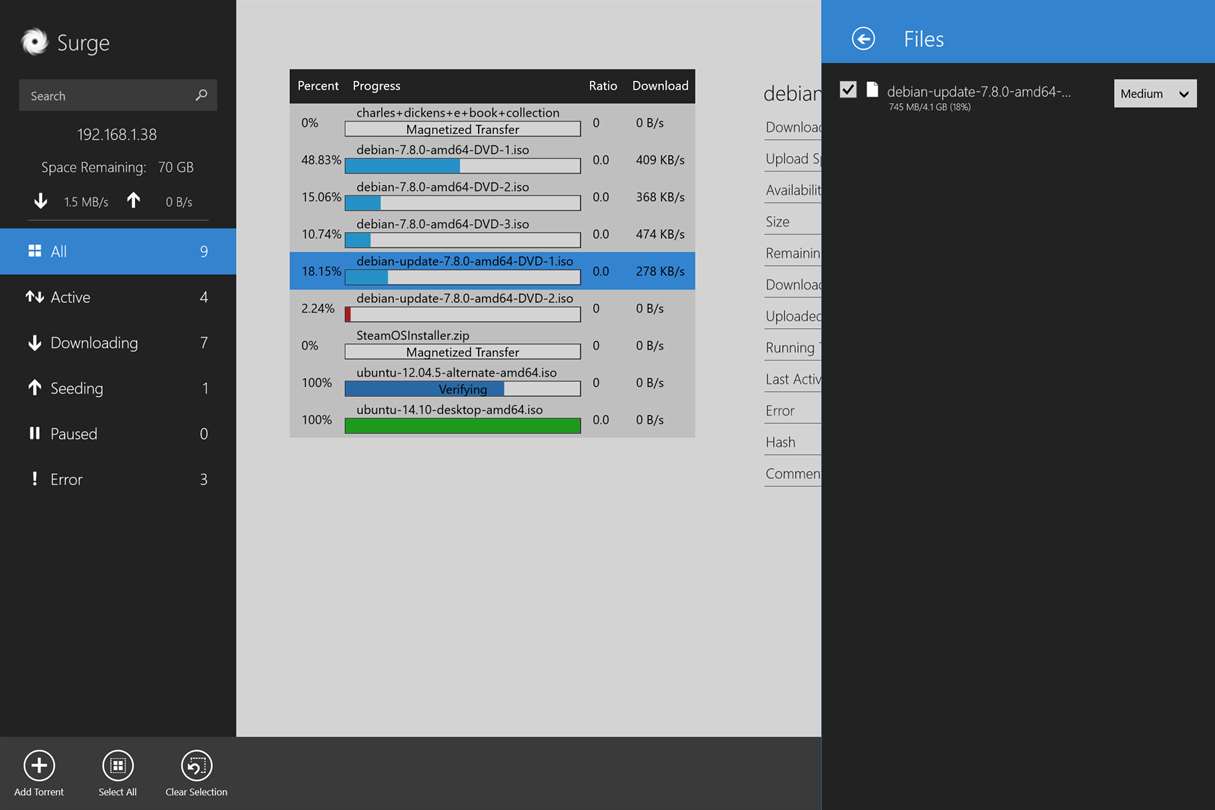Show Seeding torrents filter
Image resolution: width=1215 pixels, height=810 pixels.
coord(118,388)
